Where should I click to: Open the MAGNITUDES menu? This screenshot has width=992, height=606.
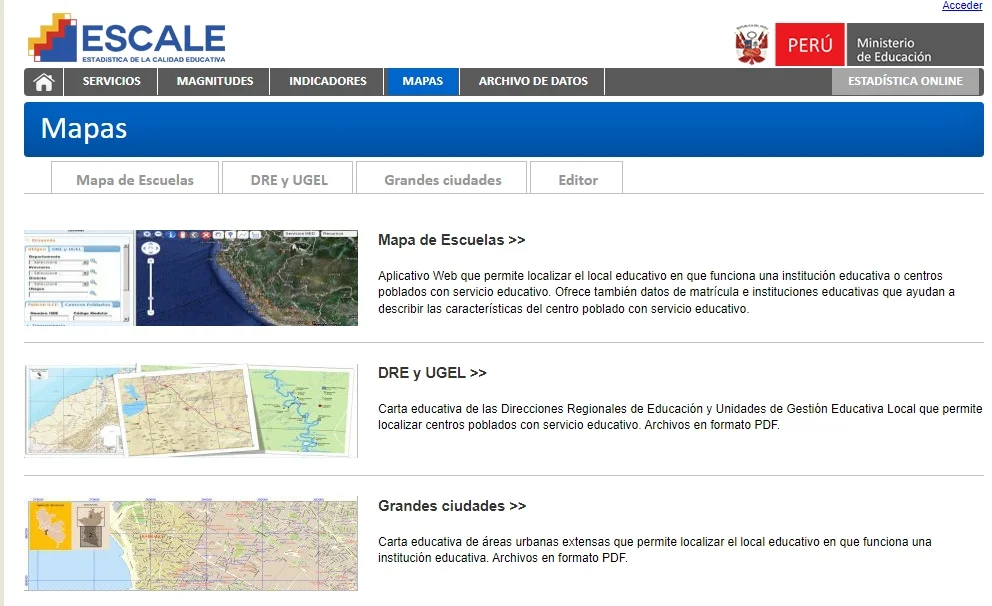click(213, 82)
